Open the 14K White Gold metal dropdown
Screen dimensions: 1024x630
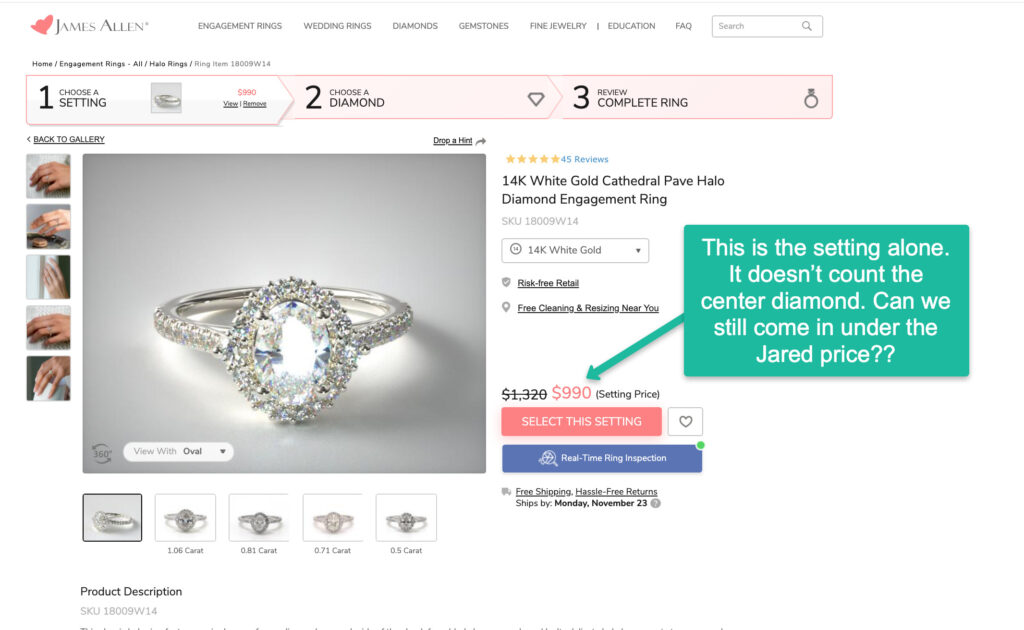[575, 250]
